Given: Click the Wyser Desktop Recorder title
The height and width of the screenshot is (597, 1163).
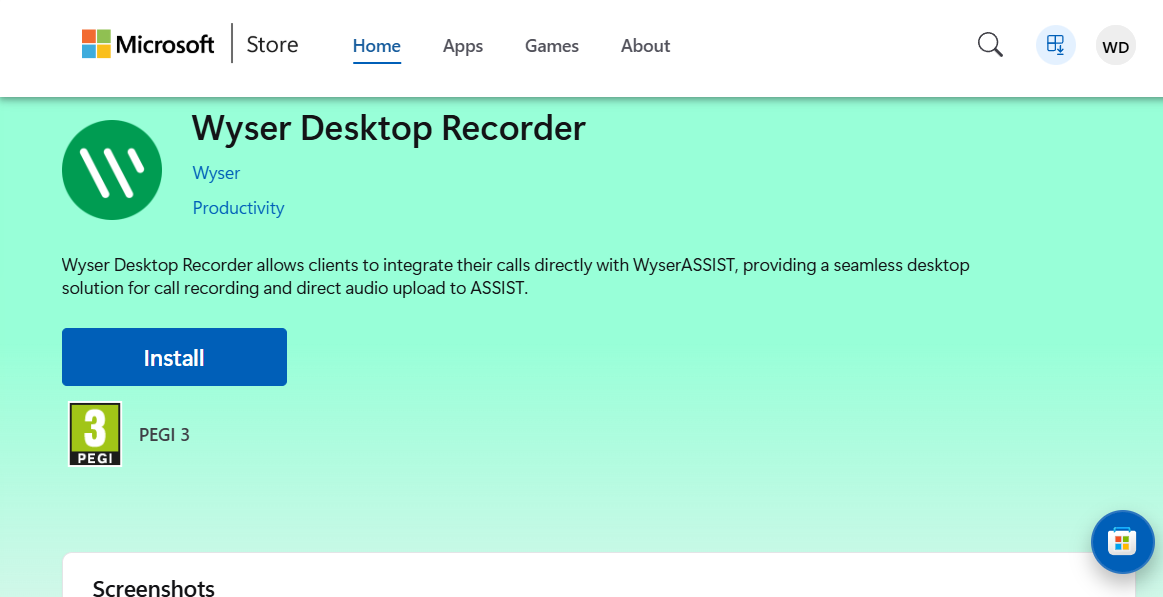Looking at the screenshot, I should tap(389, 128).
